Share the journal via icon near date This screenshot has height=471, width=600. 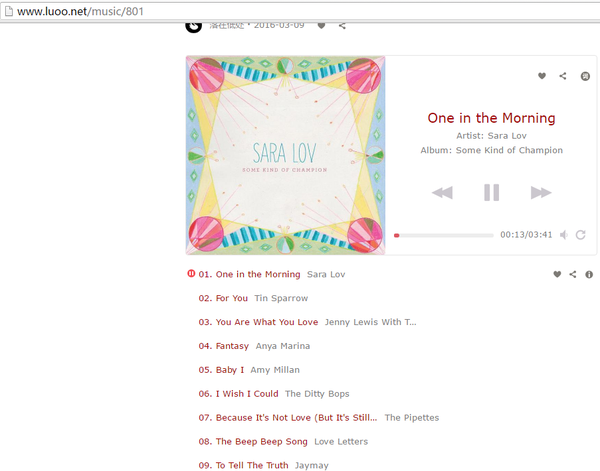pos(342,26)
